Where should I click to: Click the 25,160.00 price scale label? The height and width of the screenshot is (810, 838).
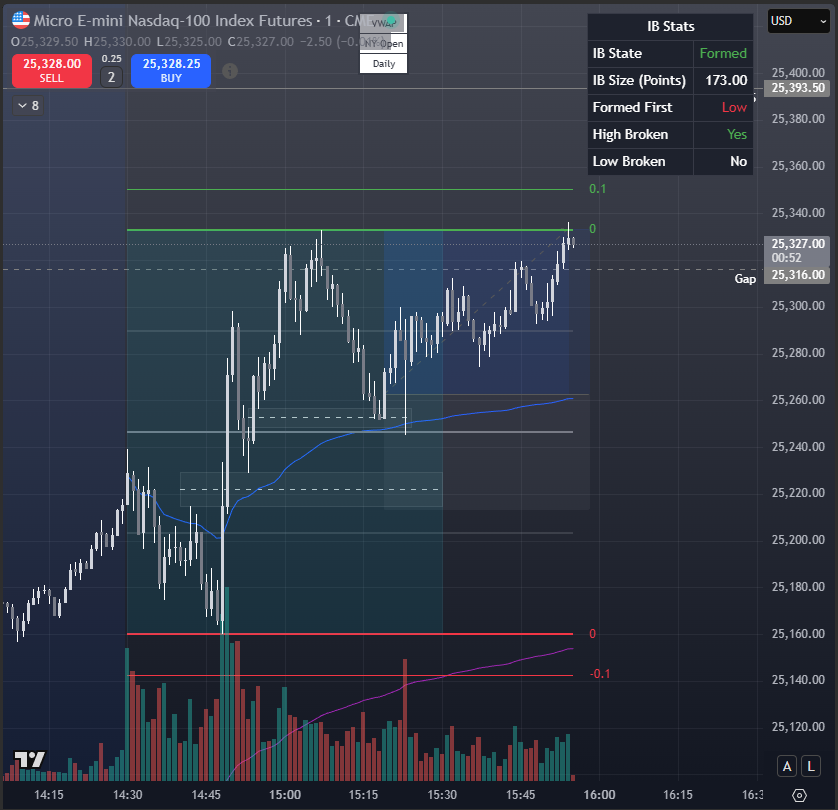pyautogui.click(x=798, y=634)
